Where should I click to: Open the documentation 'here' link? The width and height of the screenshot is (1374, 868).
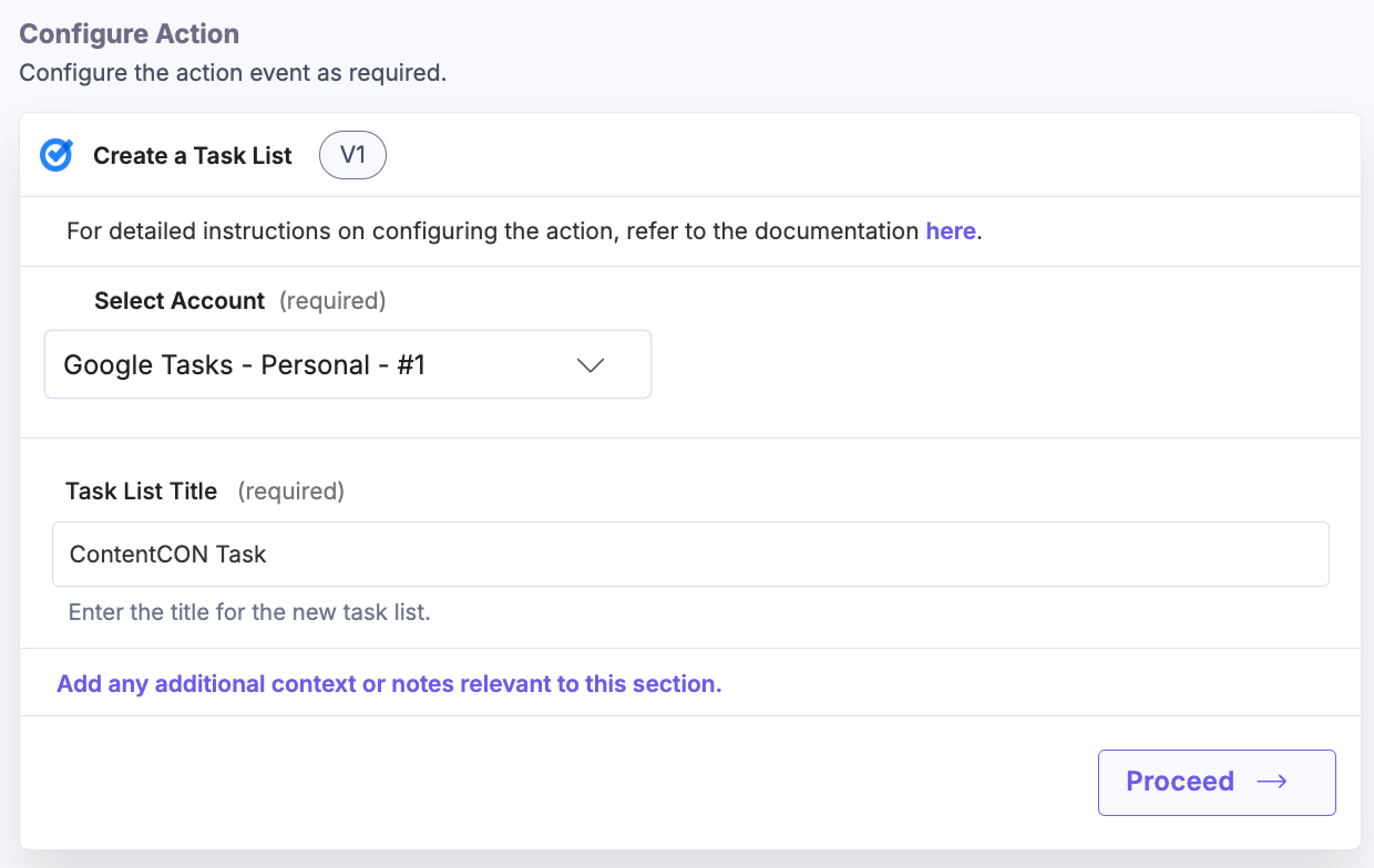point(950,231)
